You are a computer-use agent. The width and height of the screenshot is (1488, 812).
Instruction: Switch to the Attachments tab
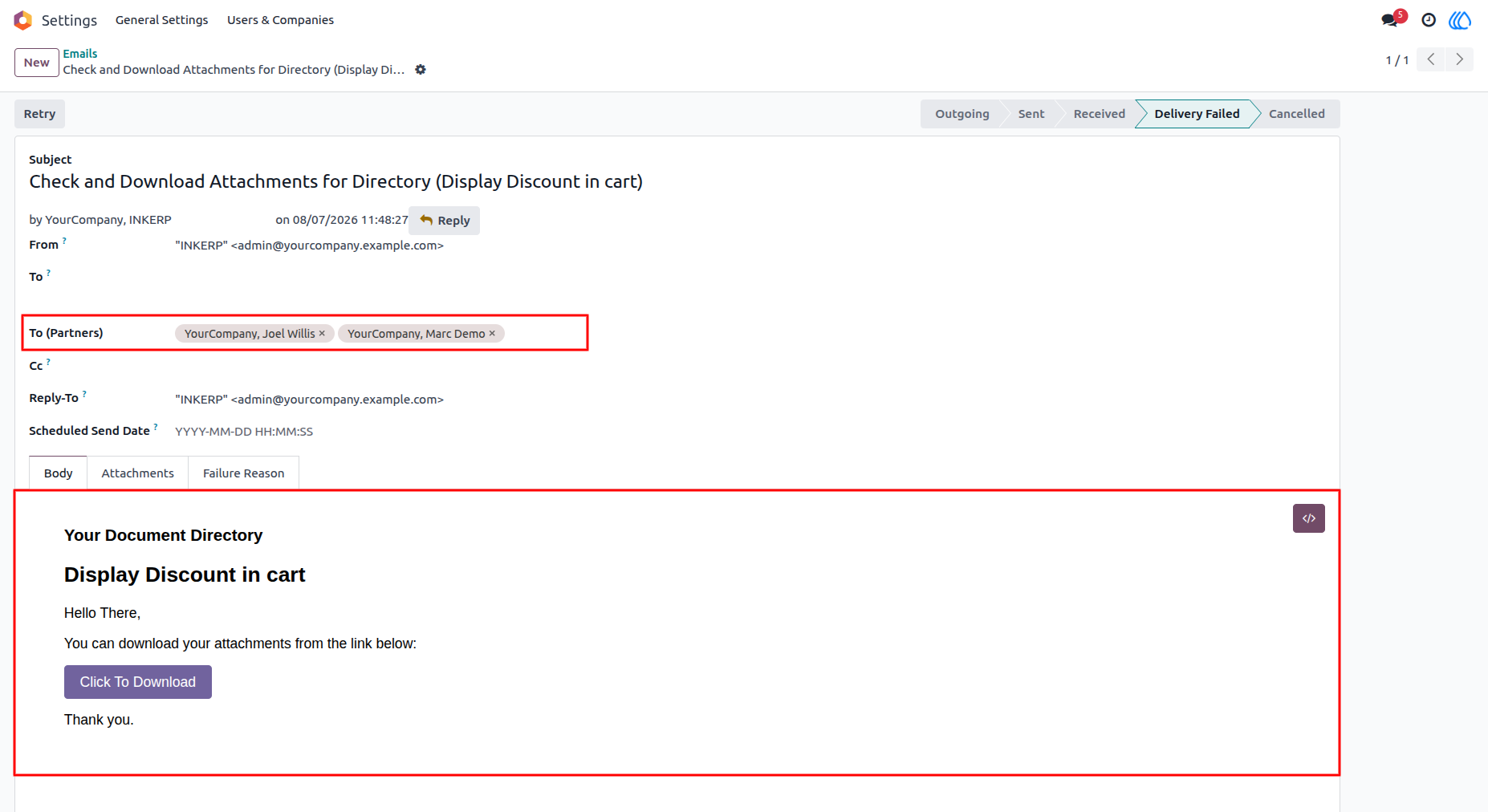pos(138,473)
